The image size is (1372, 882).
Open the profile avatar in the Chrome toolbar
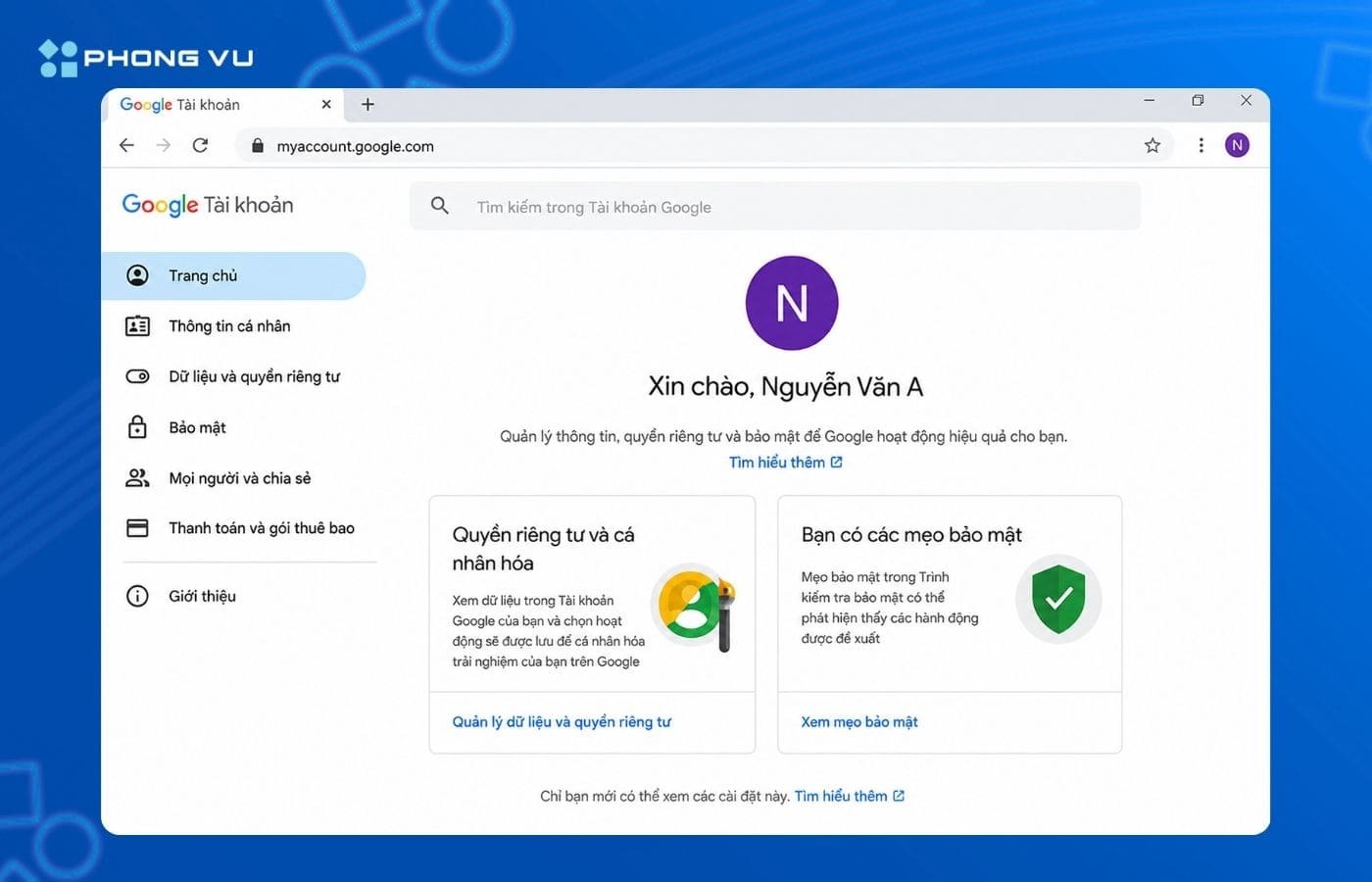point(1237,146)
